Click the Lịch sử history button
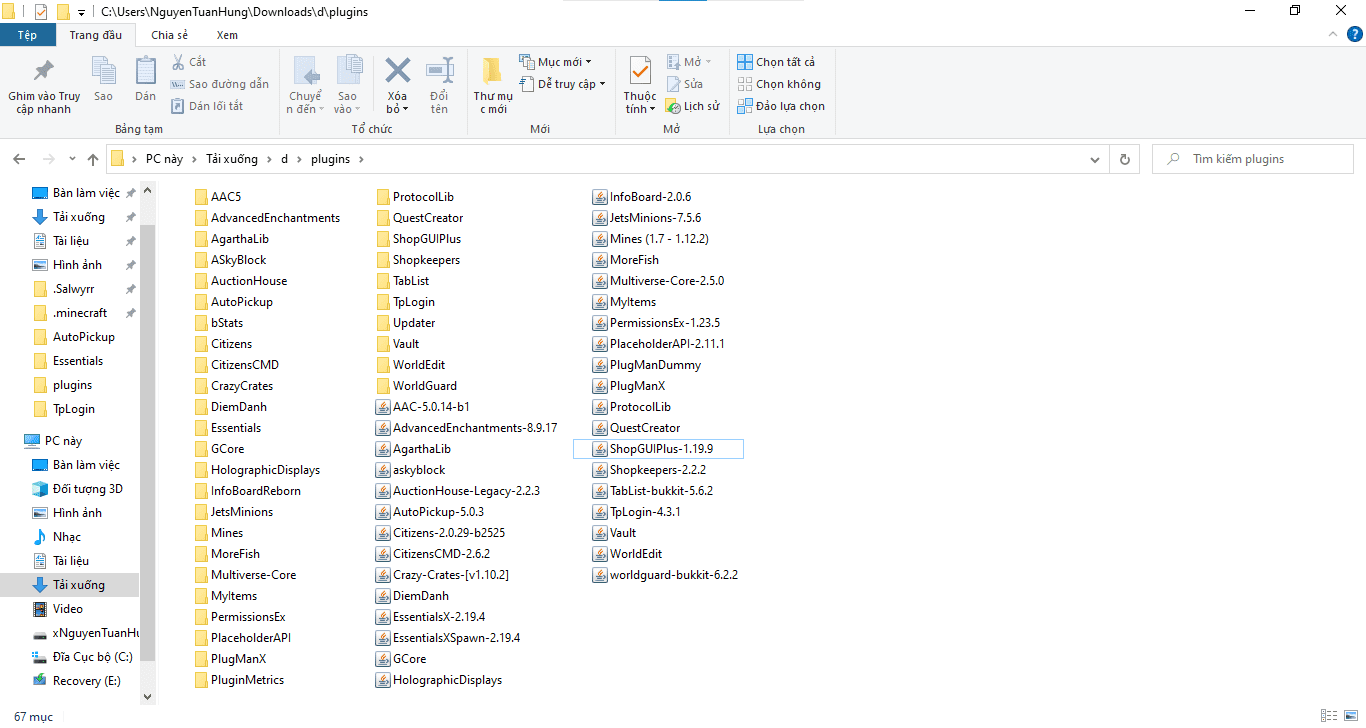The width and height of the screenshot is (1366, 728). (x=693, y=106)
